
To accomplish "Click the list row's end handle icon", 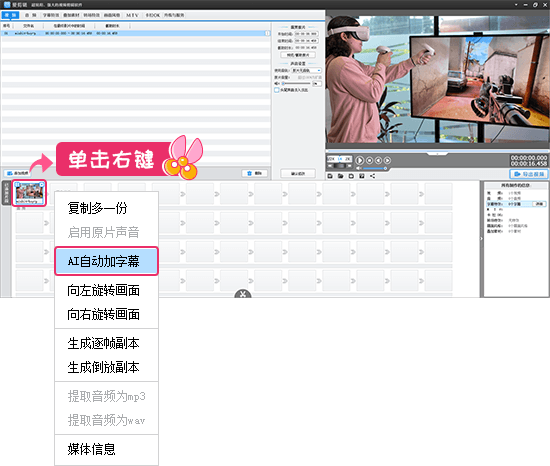I will click(x=268, y=33).
